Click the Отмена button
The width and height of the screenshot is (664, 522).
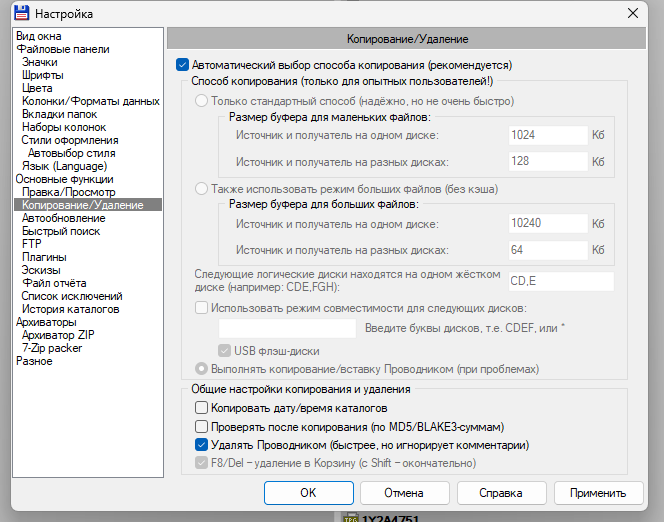click(404, 493)
